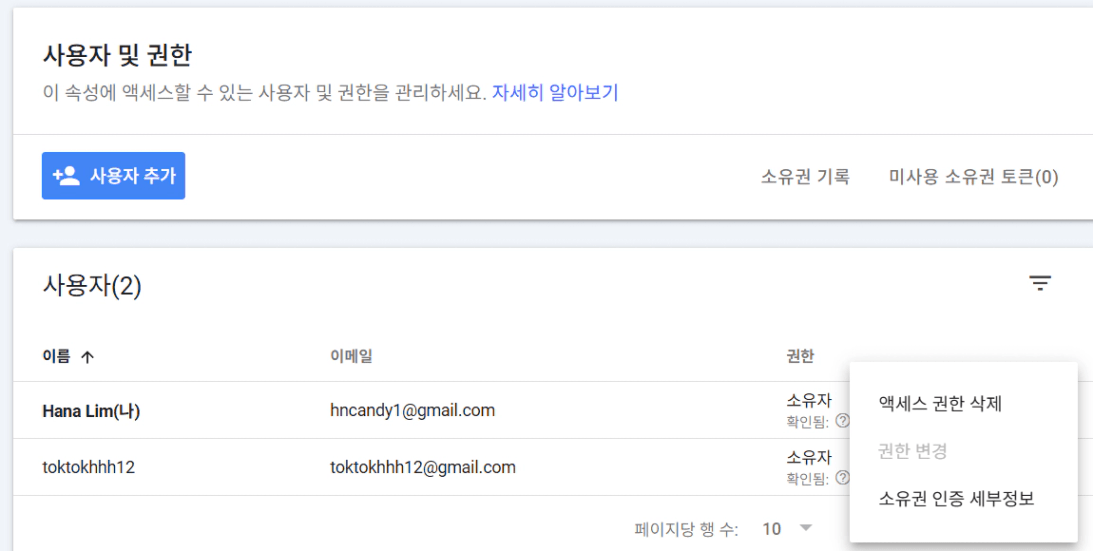1093x551 pixels.
Task: Sort by the 이름 column header
Action: (57, 357)
